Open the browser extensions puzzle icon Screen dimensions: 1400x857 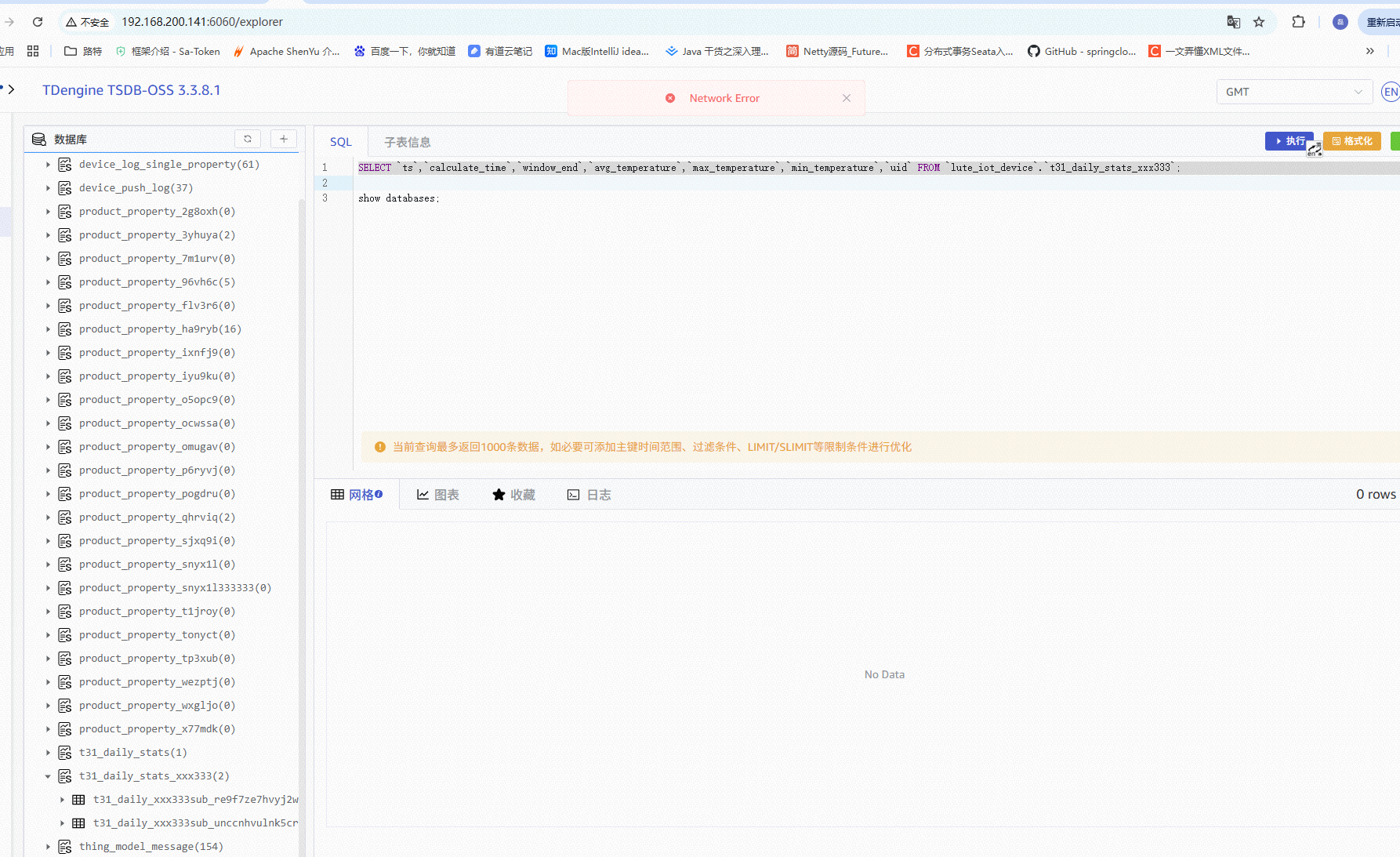tap(1299, 22)
